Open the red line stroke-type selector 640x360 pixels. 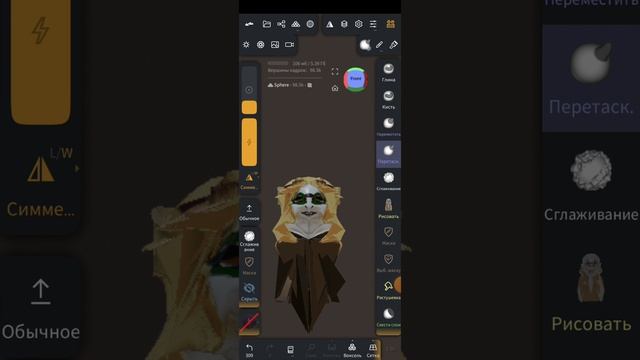pyautogui.click(x=249, y=322)
